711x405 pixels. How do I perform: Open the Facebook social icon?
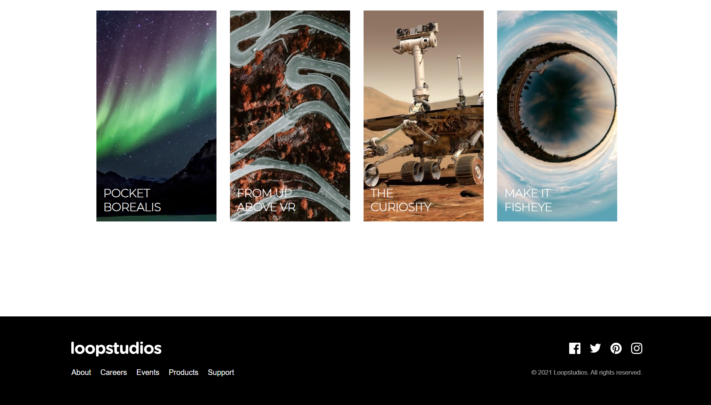click(575, 348)
